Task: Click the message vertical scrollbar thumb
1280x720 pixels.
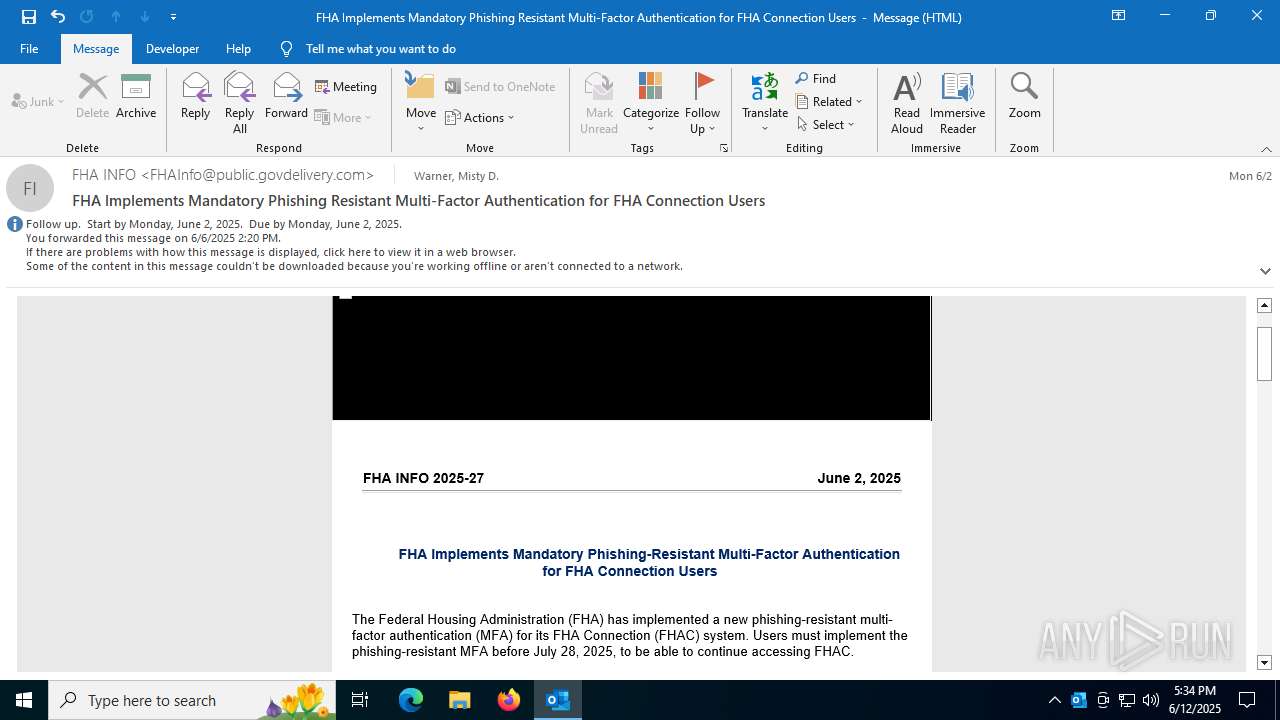Action: click(x=1264, y=353)
